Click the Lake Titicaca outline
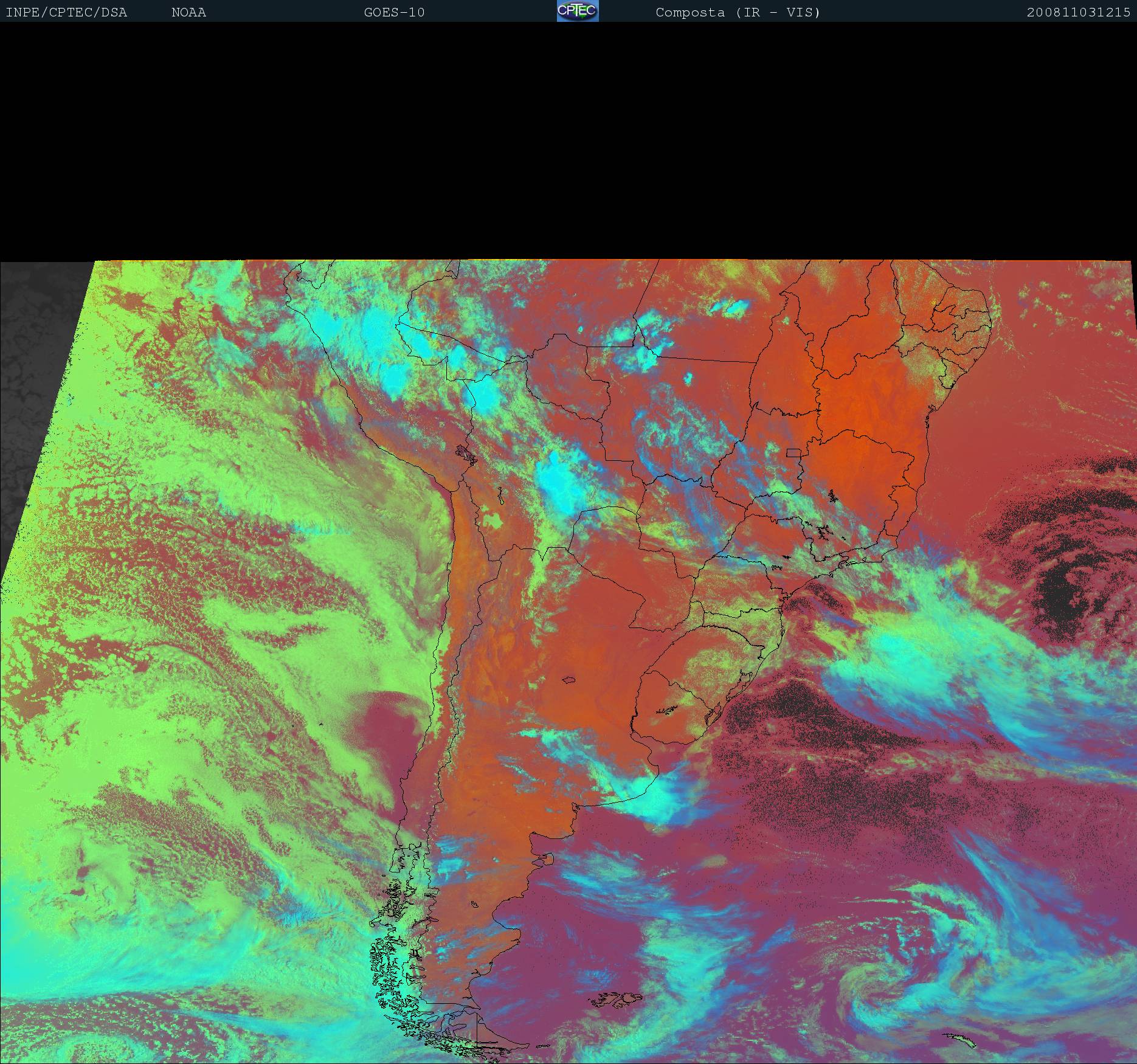 [x=466, y=454]
